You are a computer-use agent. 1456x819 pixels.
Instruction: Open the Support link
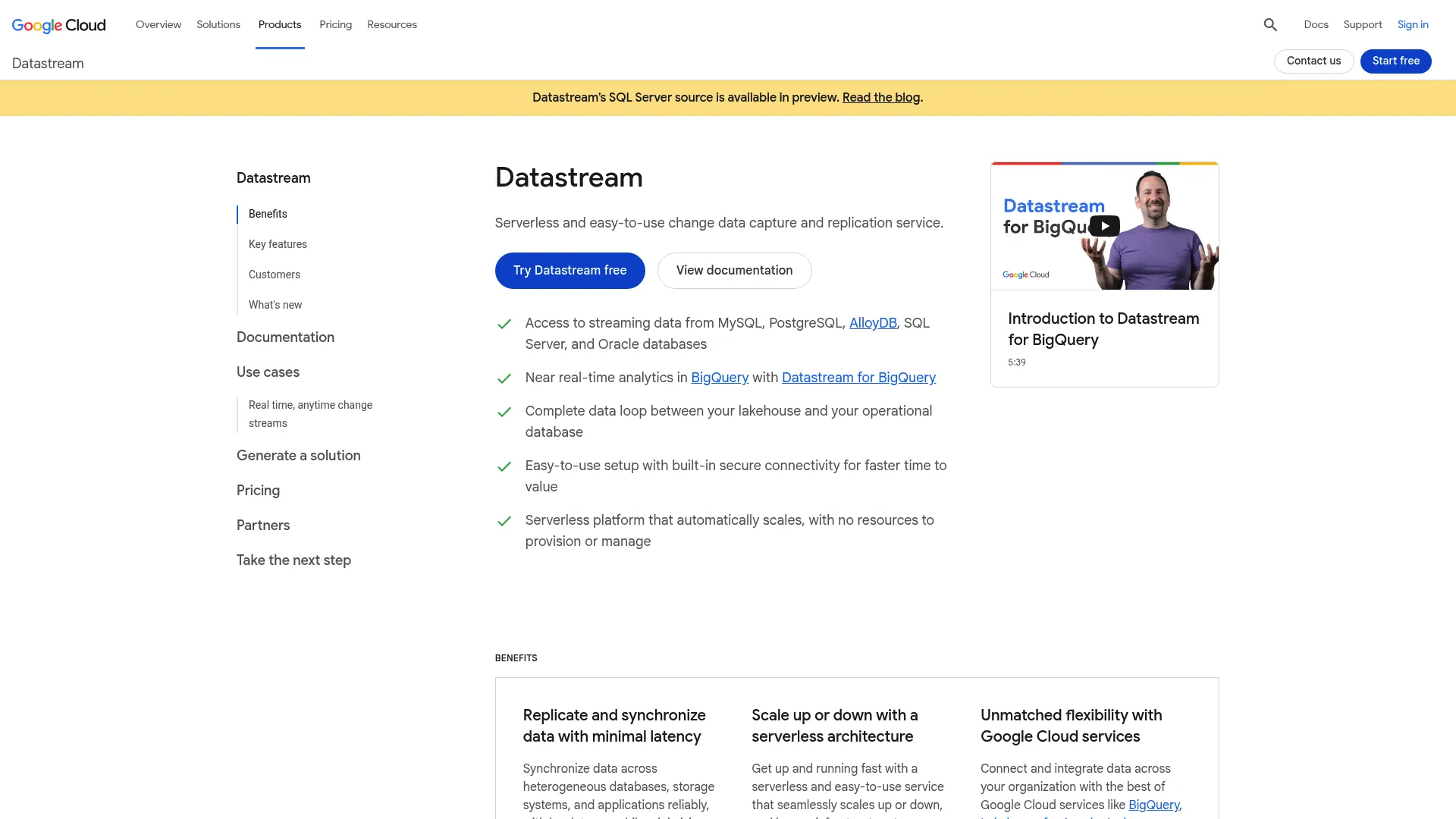[1362, 24]
